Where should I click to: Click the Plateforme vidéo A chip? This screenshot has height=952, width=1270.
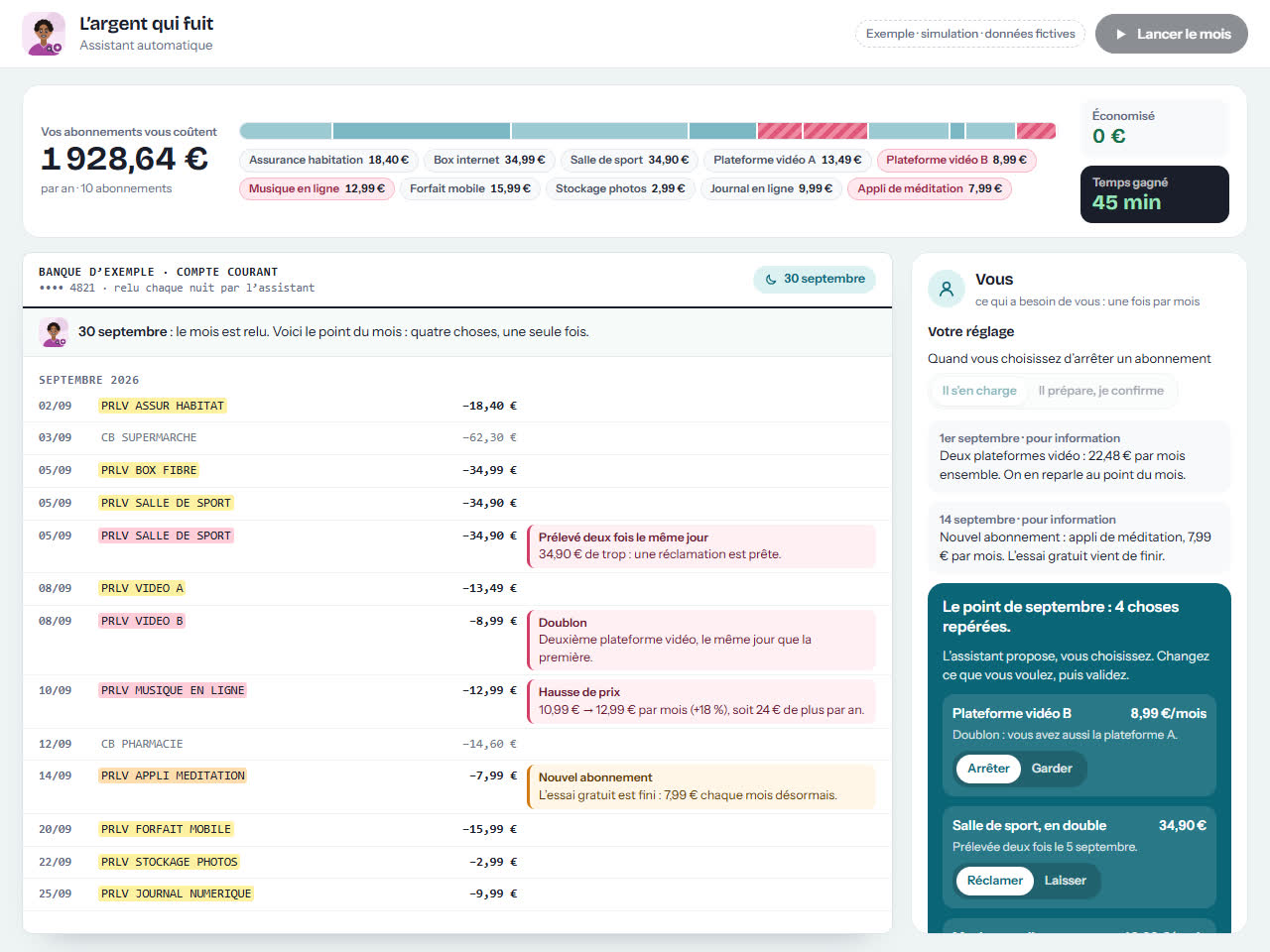[x=788, y=160]
